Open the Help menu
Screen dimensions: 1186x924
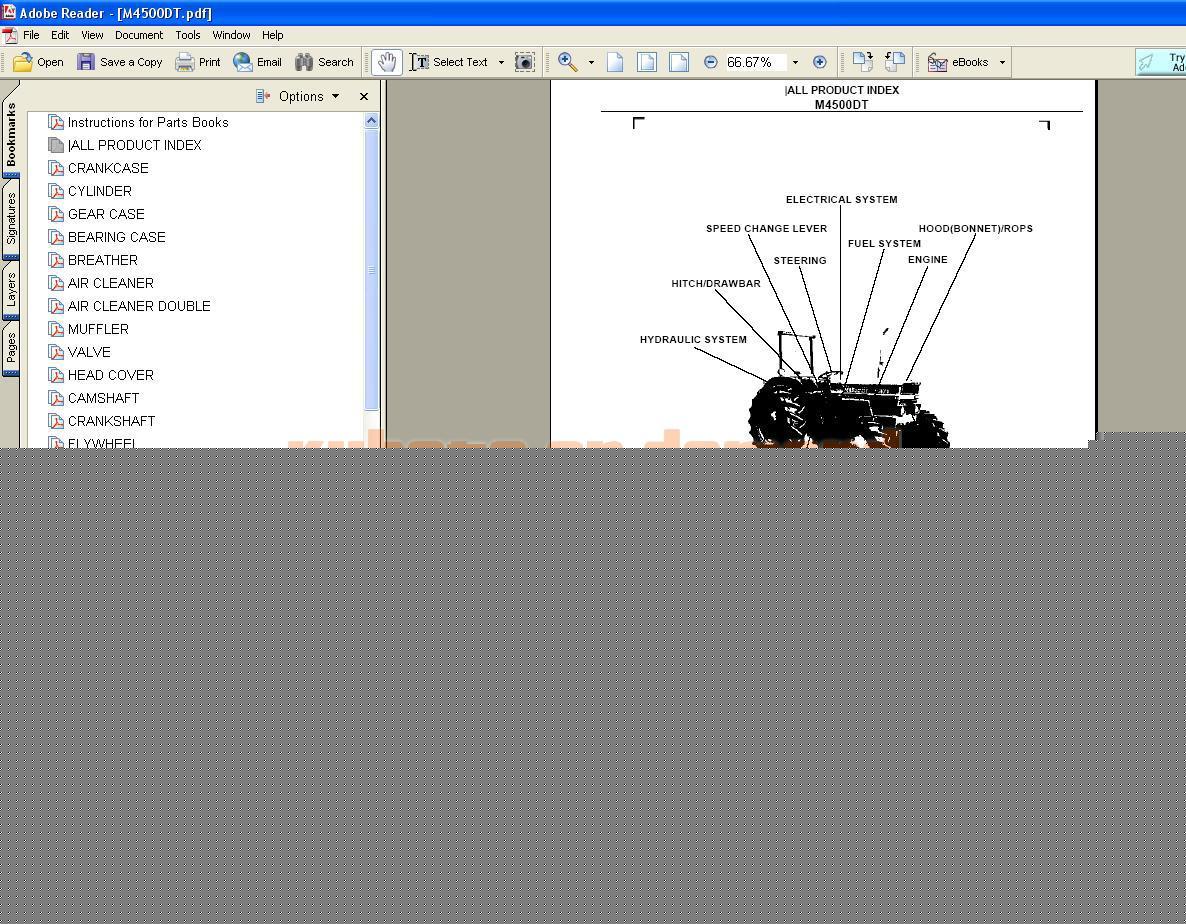[272, 35]
